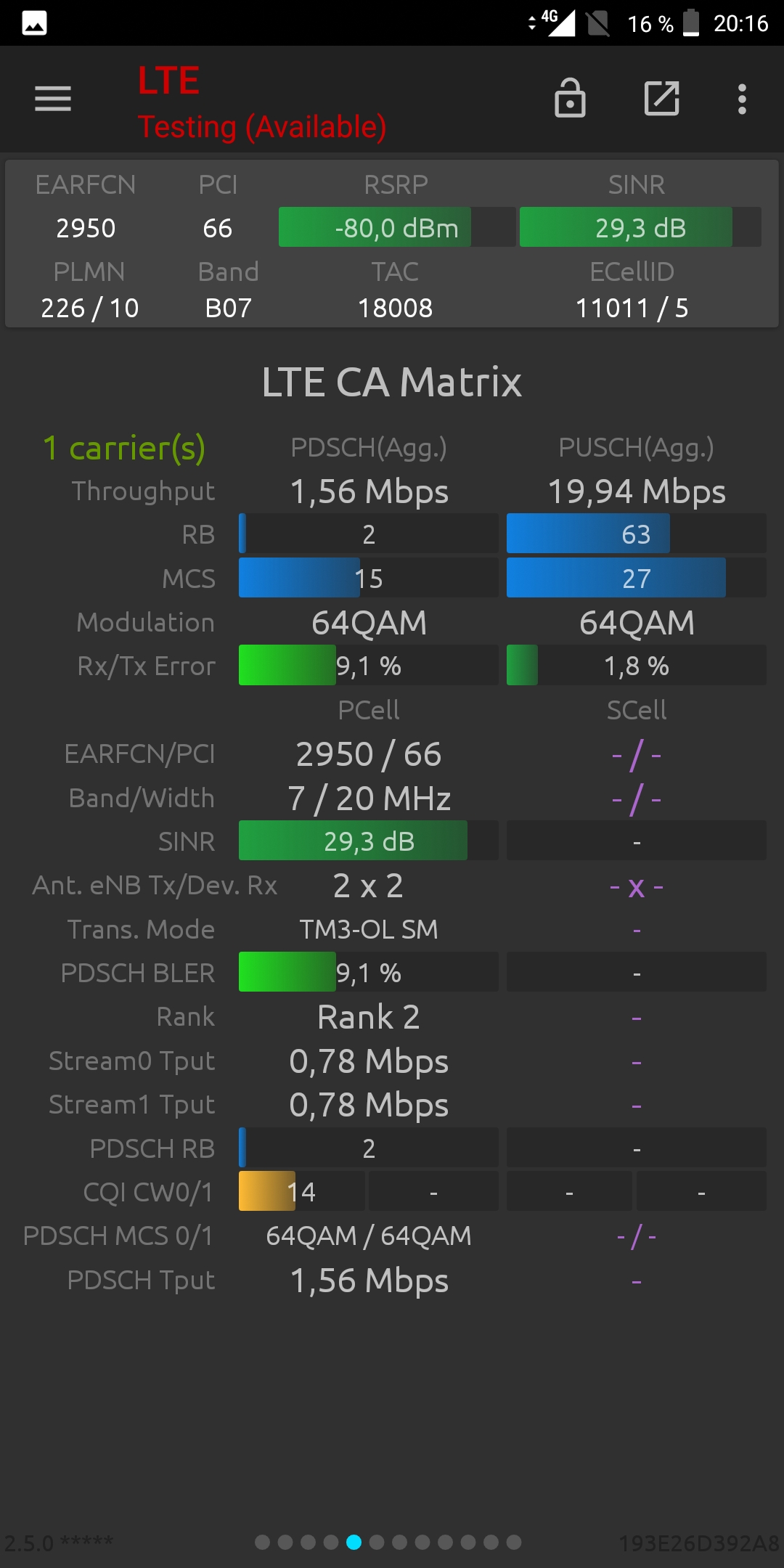This screenshot has width=784, height=1568.
Task: Tap the ECellID value 11011 / 5
Action: (632, 308)
